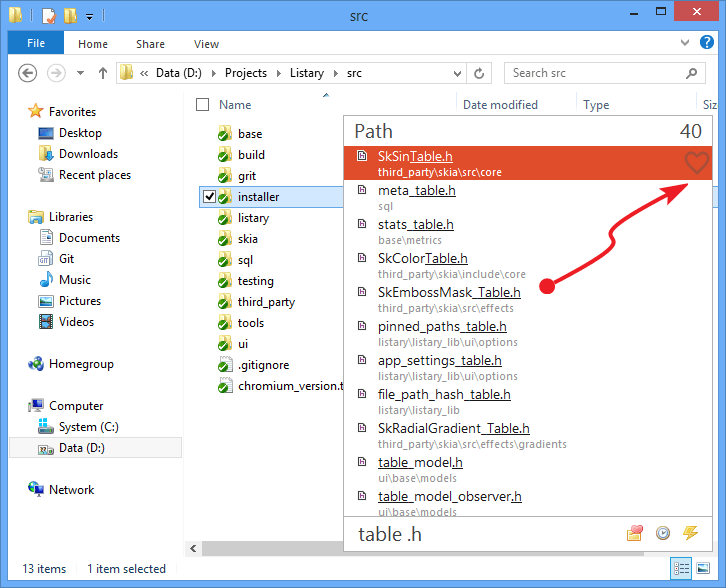Click Projects in the breadcrumb path
726x588 pixels.
245,73
